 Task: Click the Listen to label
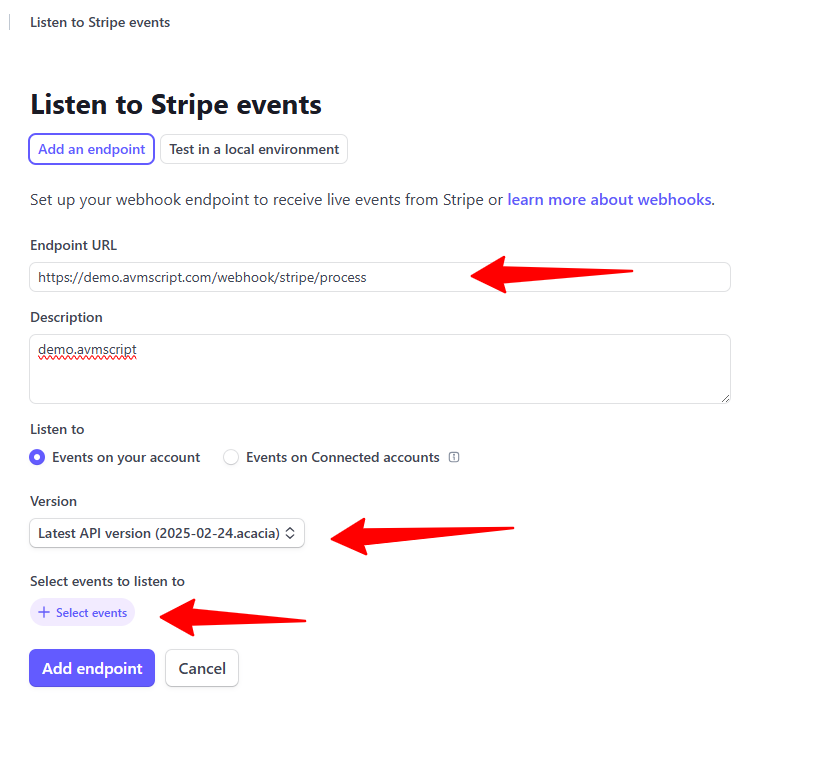click(57, 429)
